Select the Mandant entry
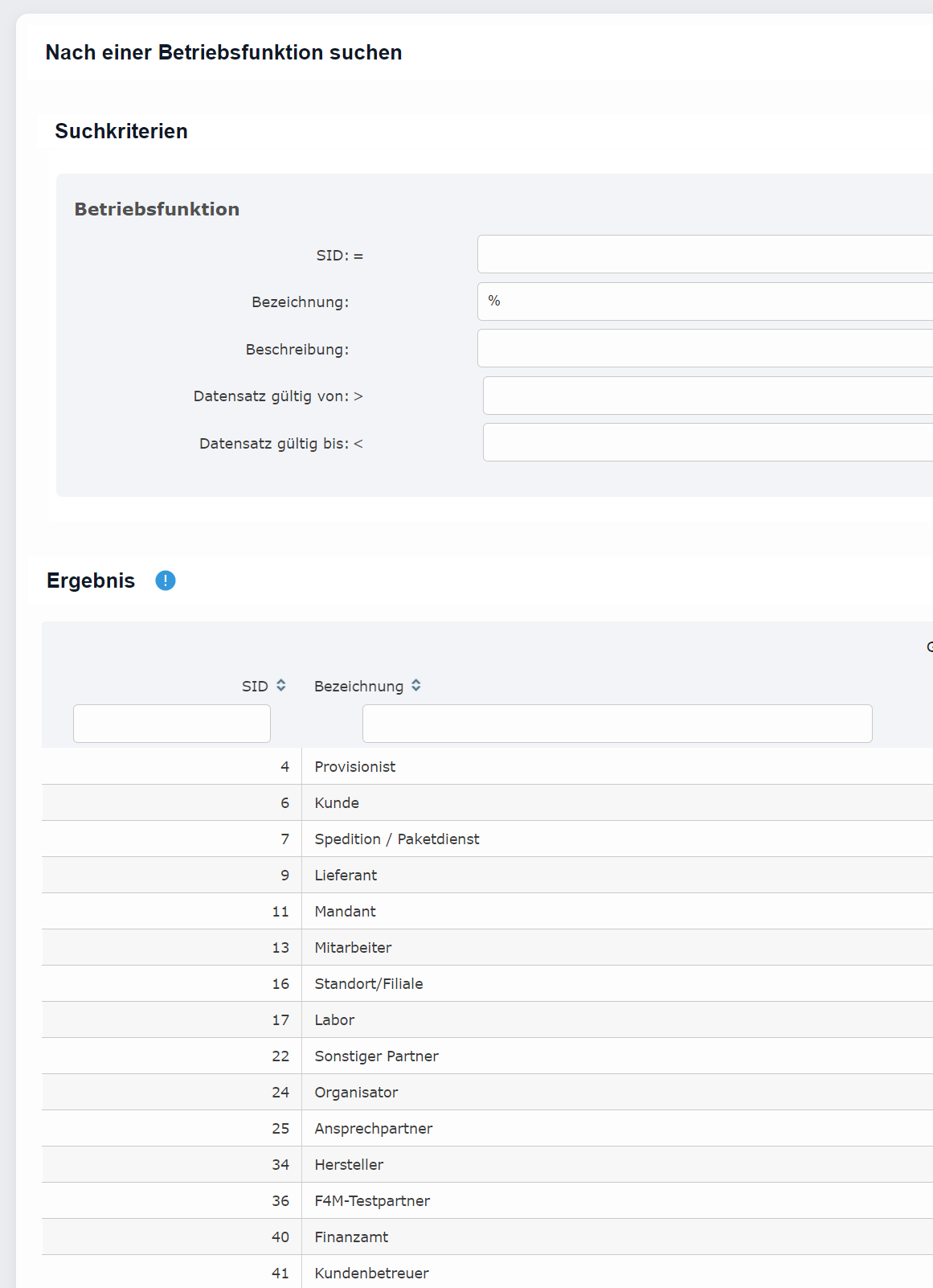Image resolution: width=933 pixels, height=1288 pixels. [x=345, y=912]
